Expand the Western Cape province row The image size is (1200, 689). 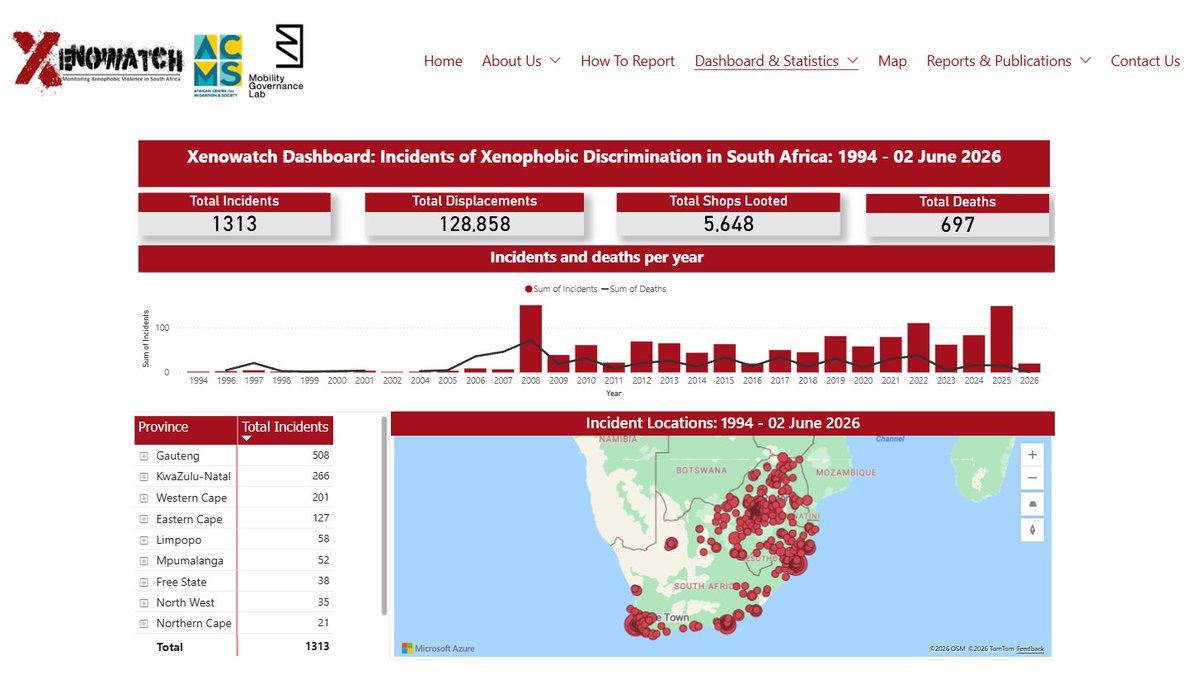point(144,498)
